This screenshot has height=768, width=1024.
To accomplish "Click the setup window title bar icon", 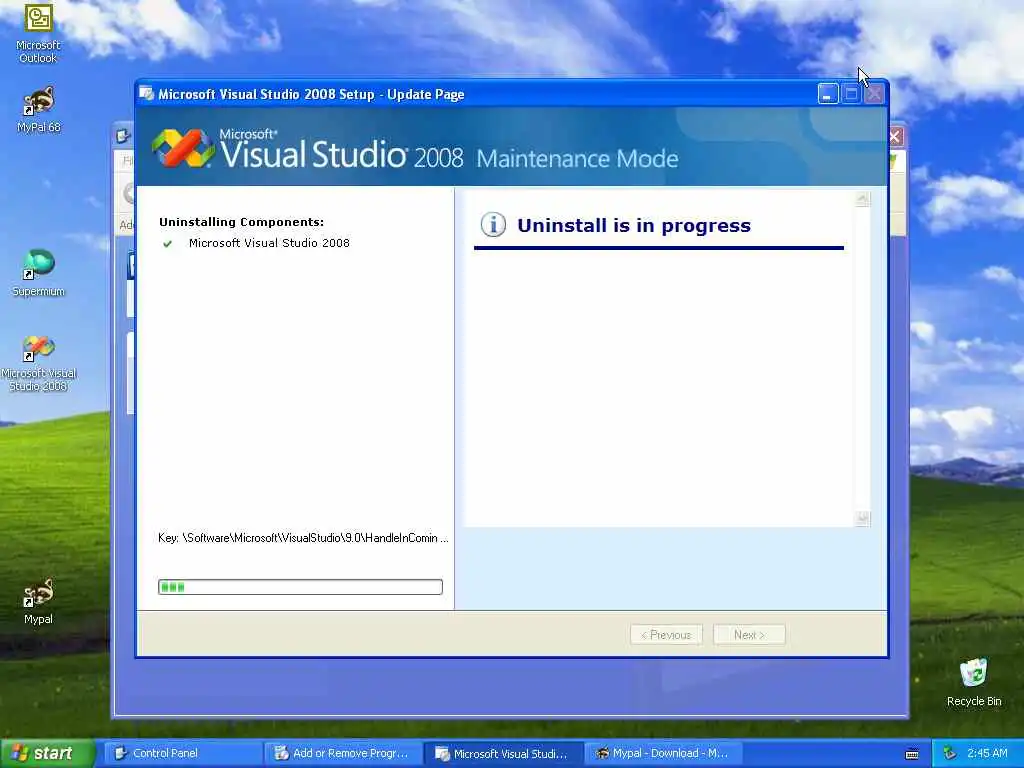I will (147, 93).
